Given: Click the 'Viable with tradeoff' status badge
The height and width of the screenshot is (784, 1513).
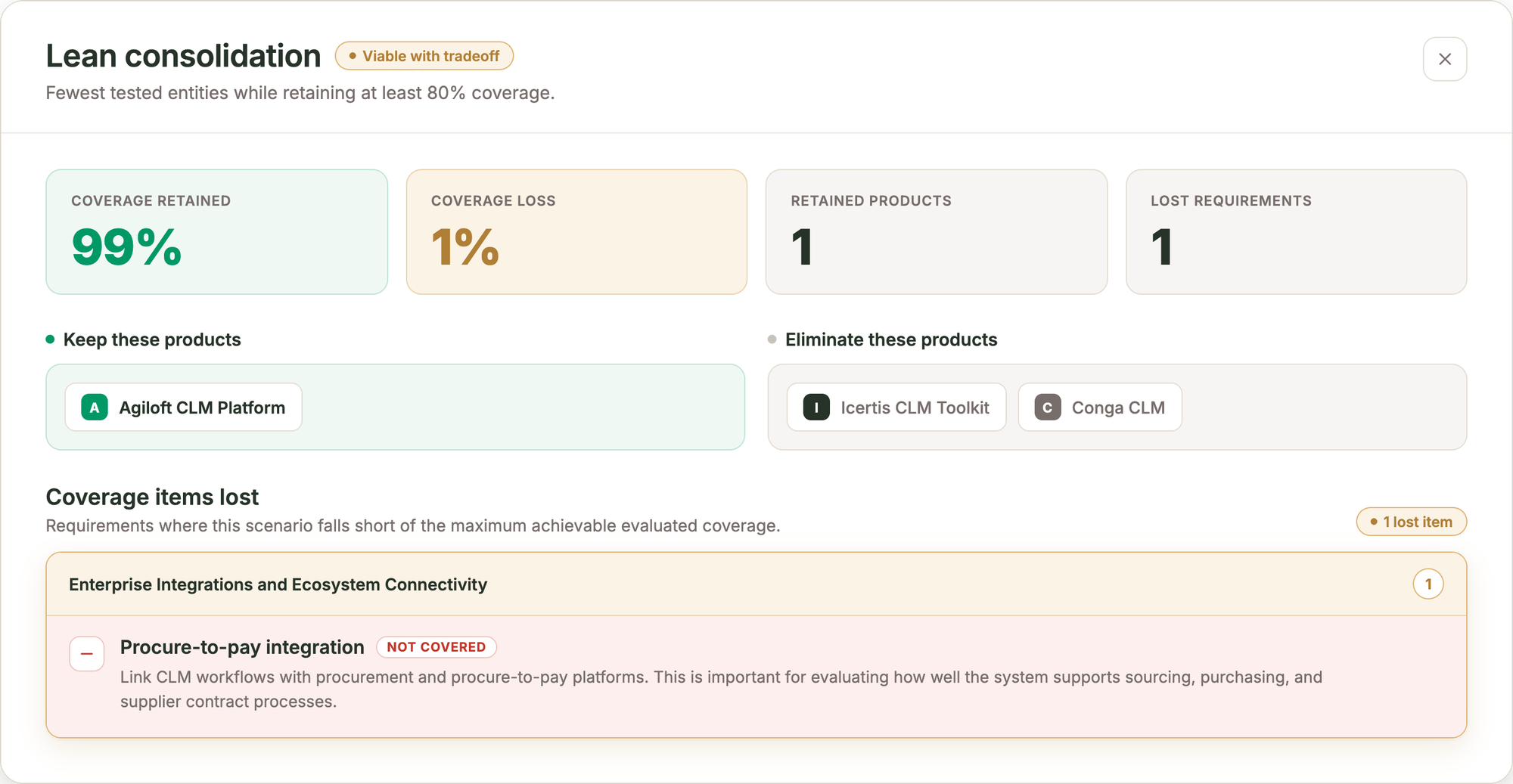Looking at the screenshot, I should click(x=424, y=56).
